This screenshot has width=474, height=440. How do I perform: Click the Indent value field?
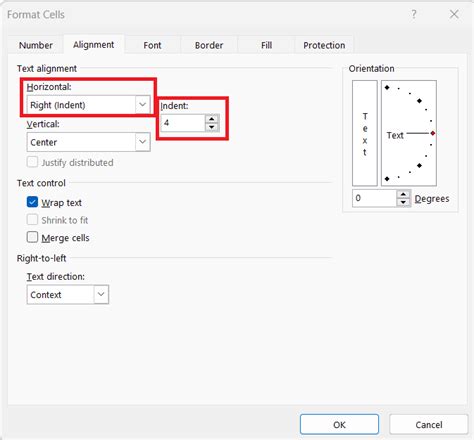182,123
